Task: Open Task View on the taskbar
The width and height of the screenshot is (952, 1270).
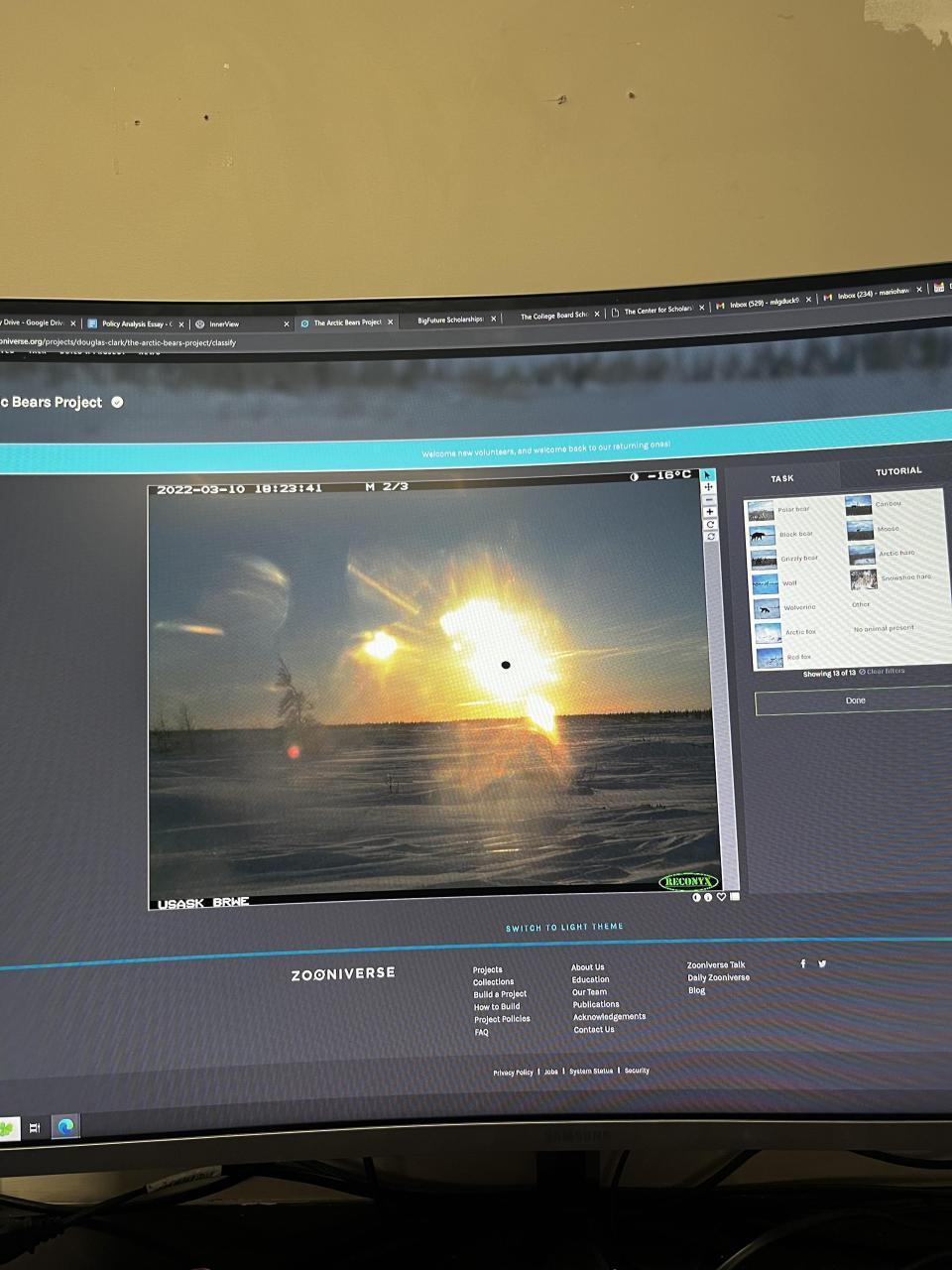Action: (x=34, y=1128)
